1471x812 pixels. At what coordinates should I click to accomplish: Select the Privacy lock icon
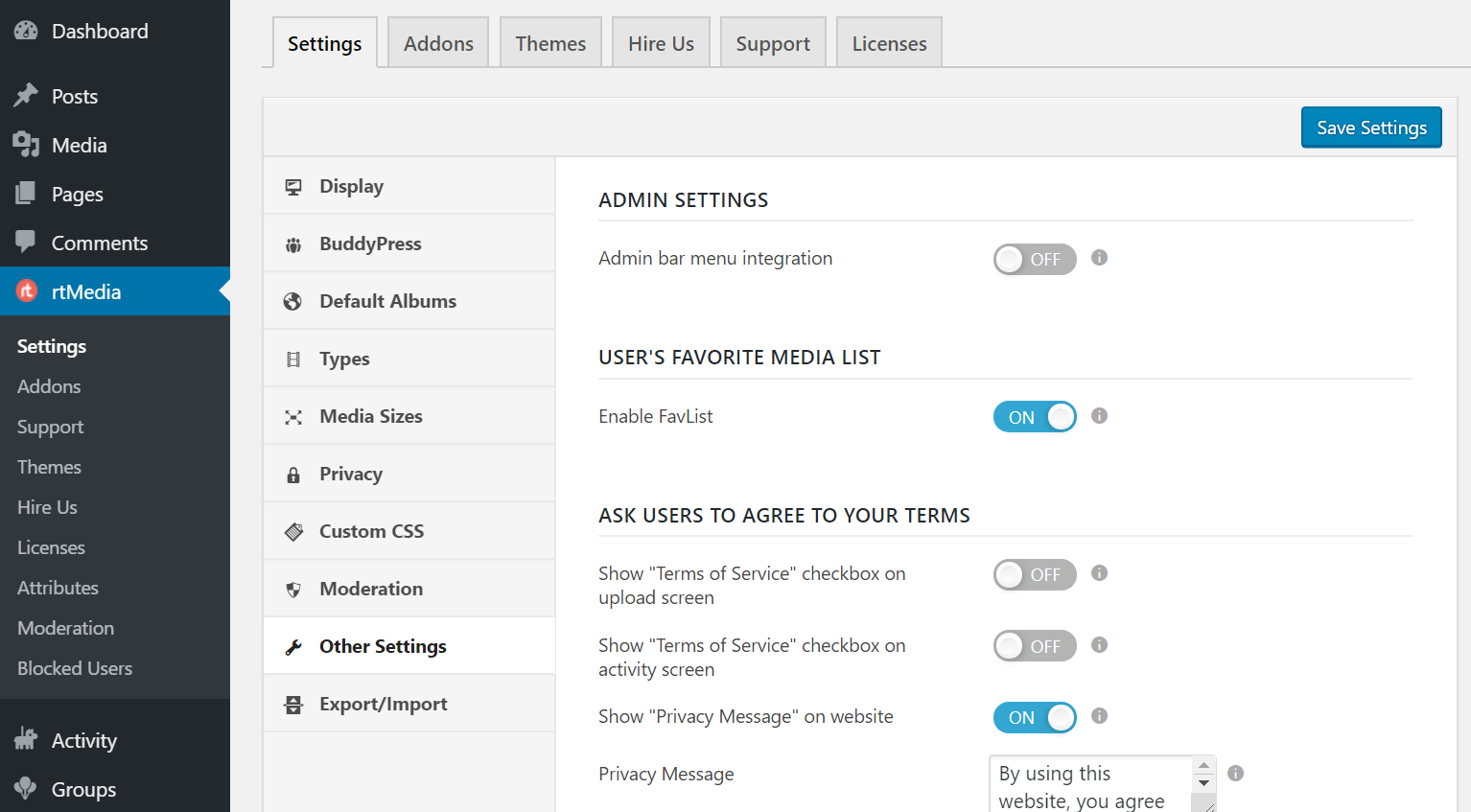tap(294, 473)
